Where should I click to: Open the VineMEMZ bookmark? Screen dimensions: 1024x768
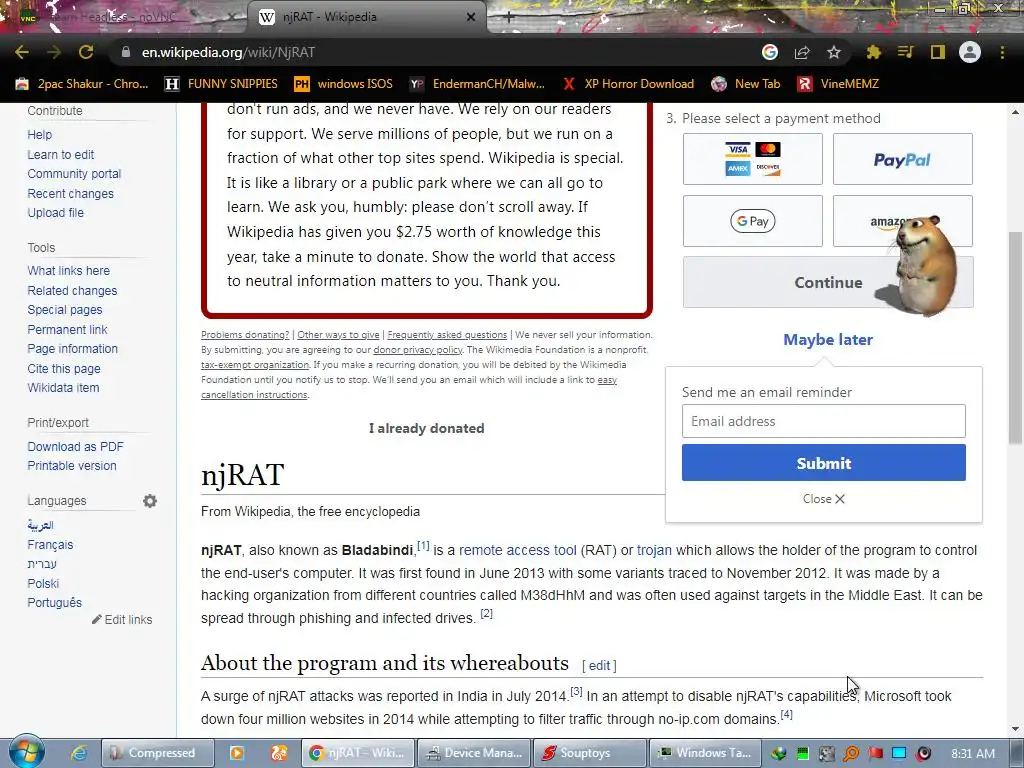[x=839, y=84]
